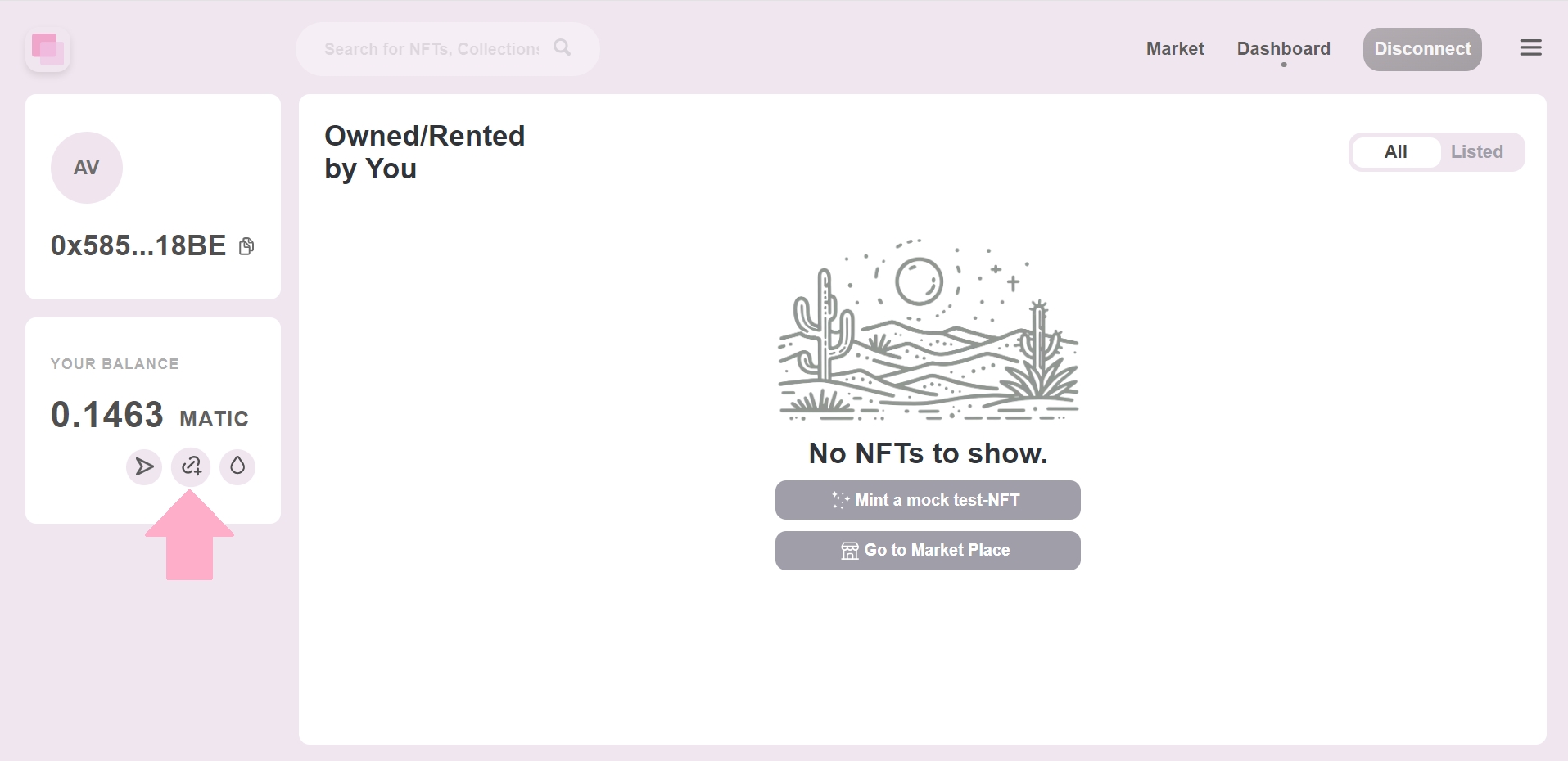Copy the wallet address
The height and width of the screenshot is (761, 1568).
(246, 246)
